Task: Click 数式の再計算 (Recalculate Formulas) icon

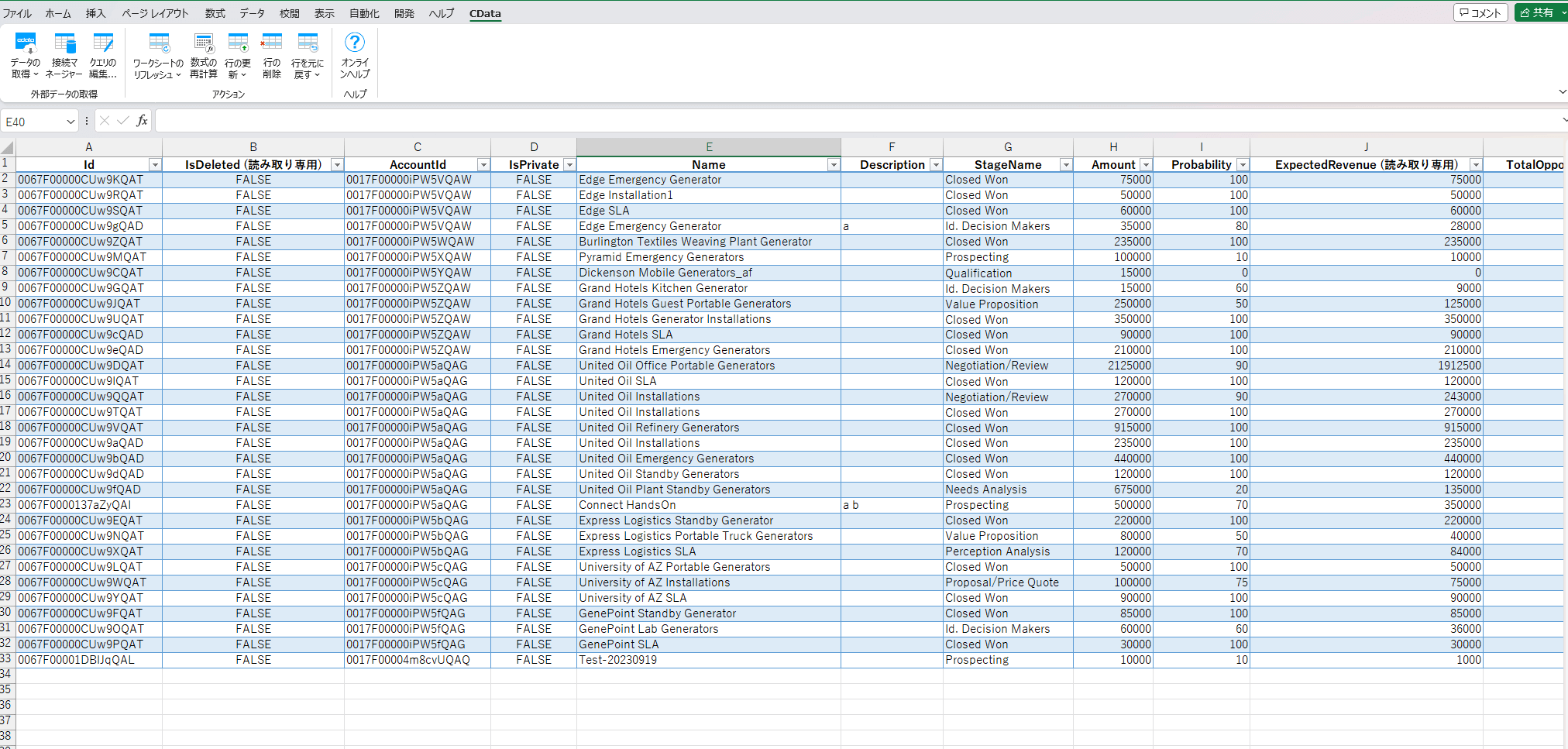Action: (x=203, y=54)
